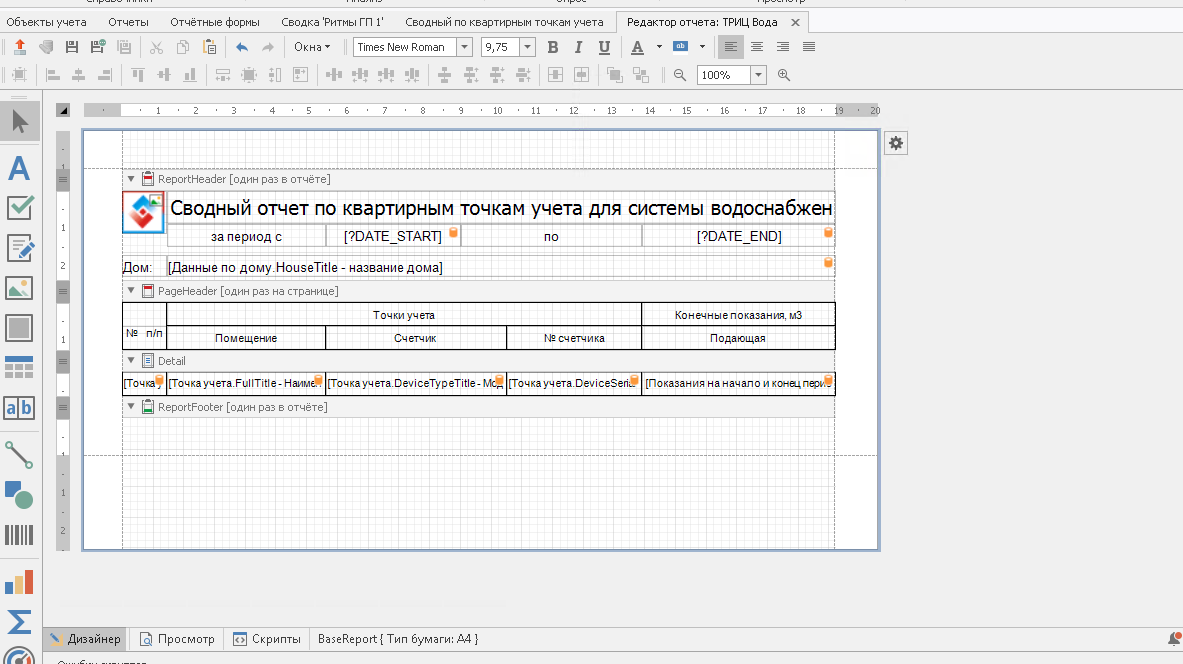The width and height of the screenshot is (1183, 664).
Task: Click the Undo arrow in toolbar
Action: (x=242, y=47)
